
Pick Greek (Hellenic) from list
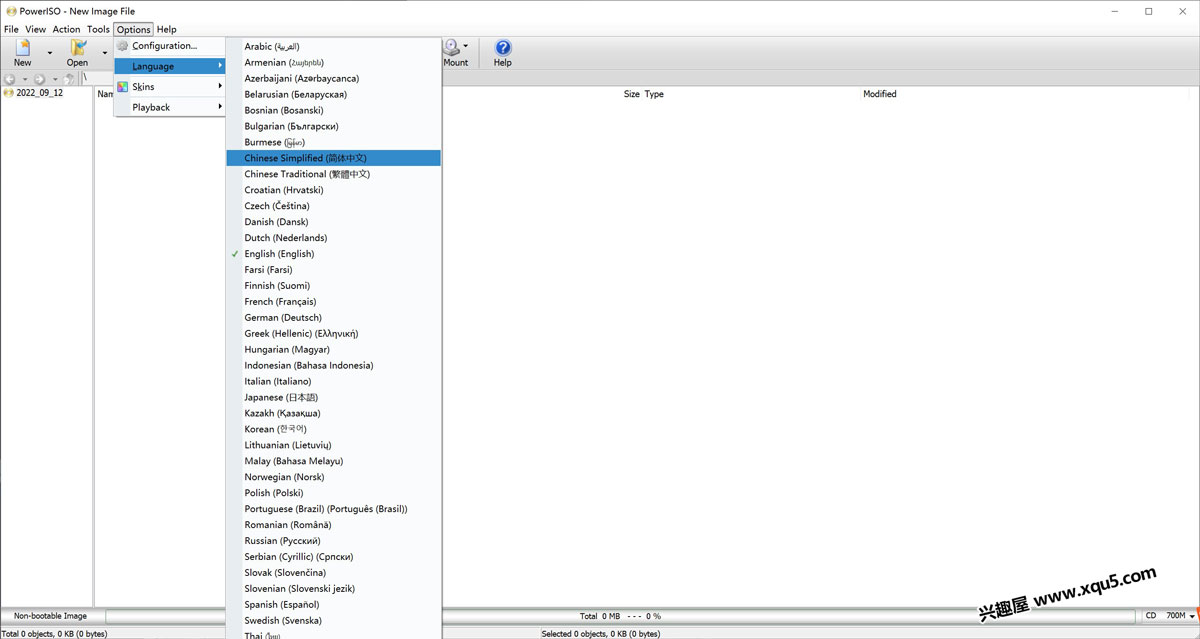click(x=334, y=334)
